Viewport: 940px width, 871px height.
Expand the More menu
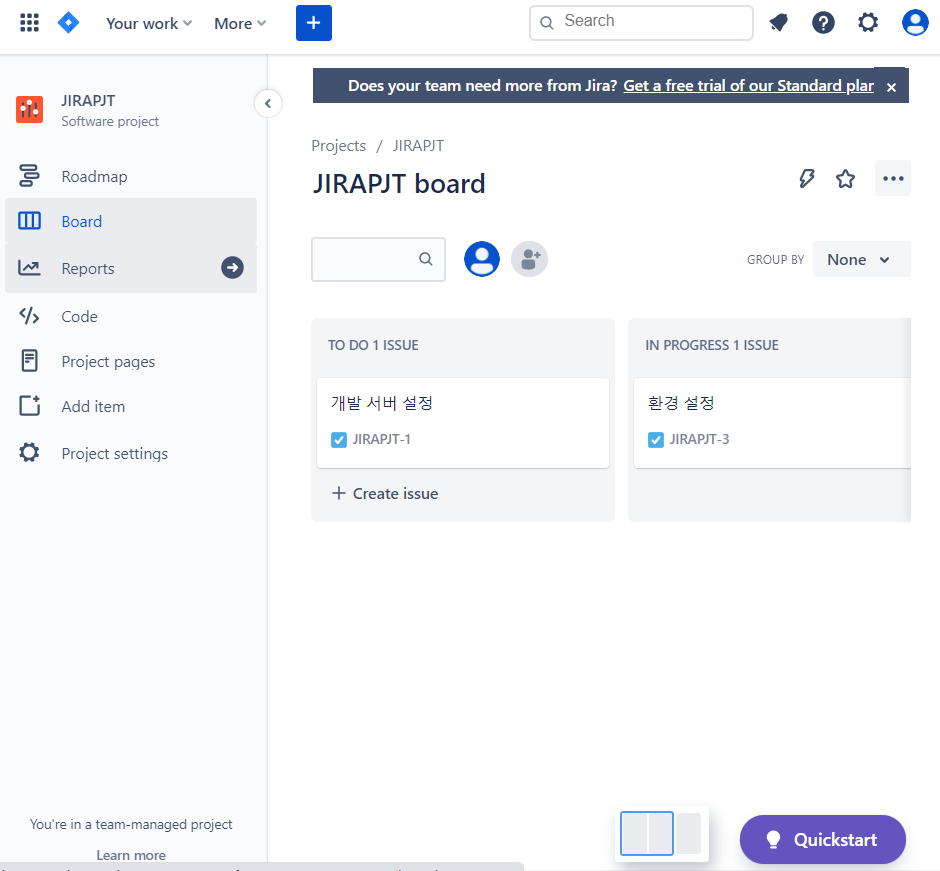pyautogui.click(x=240, y=23)
